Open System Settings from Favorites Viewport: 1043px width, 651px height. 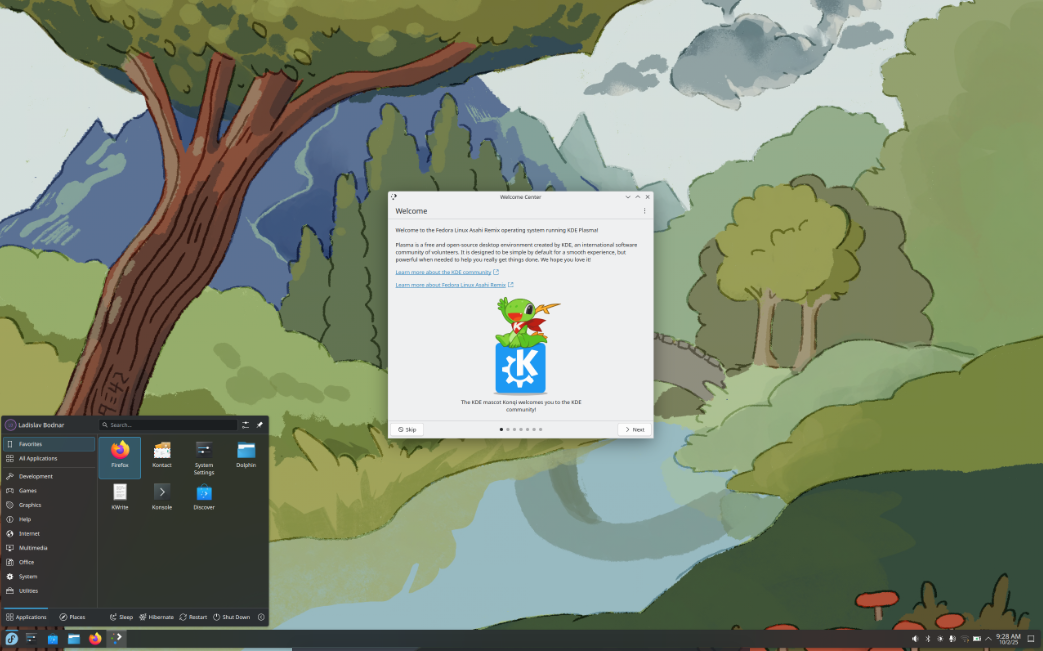click(204, 458)
